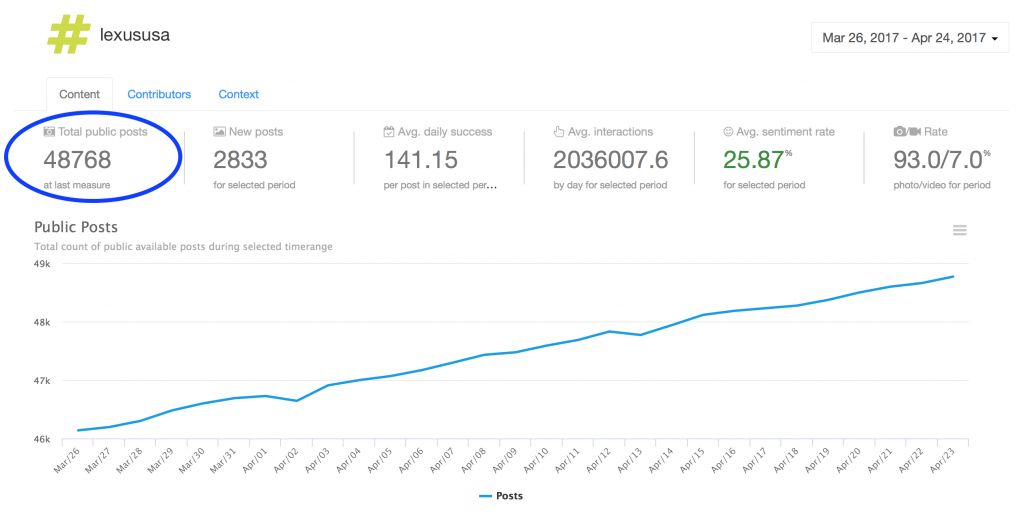Click the 47k y-axis label
The image size is (1024, 518).
42,380
